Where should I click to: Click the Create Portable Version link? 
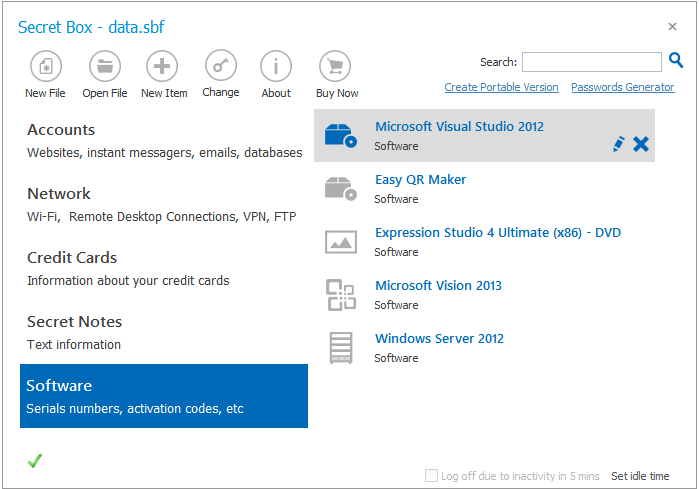pos(501,87)
